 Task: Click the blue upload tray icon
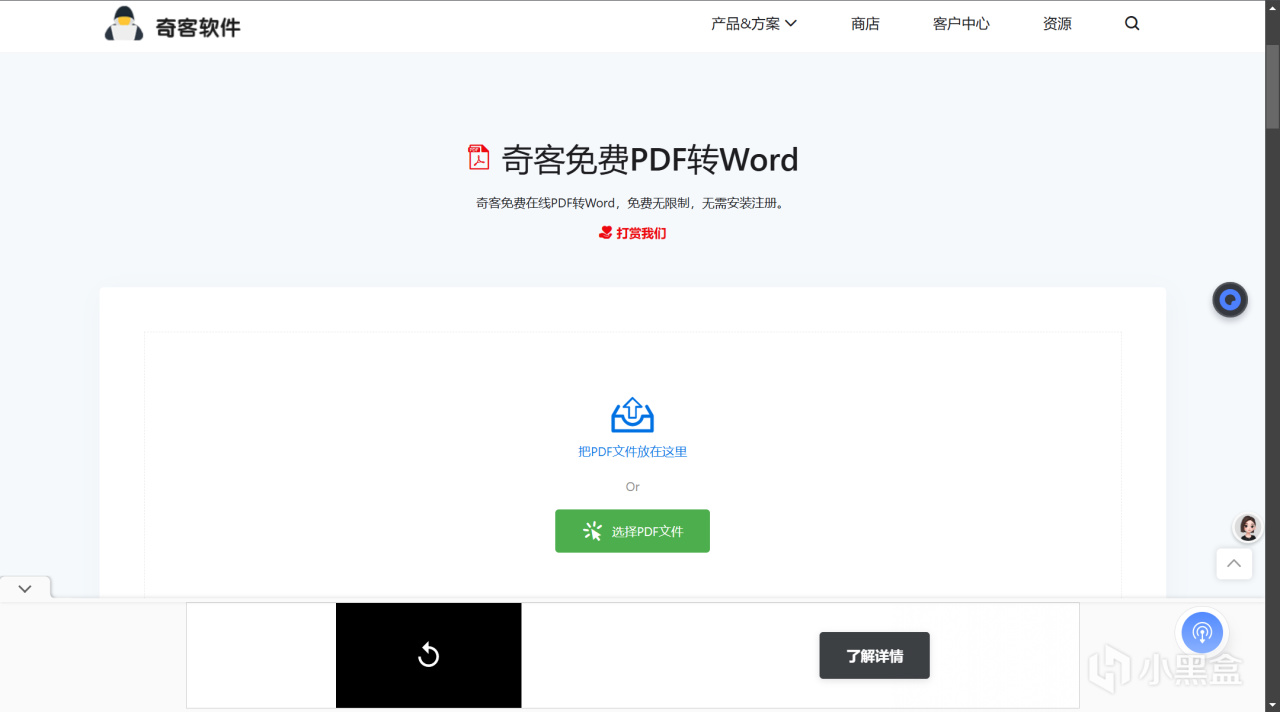tap(632, 415)
